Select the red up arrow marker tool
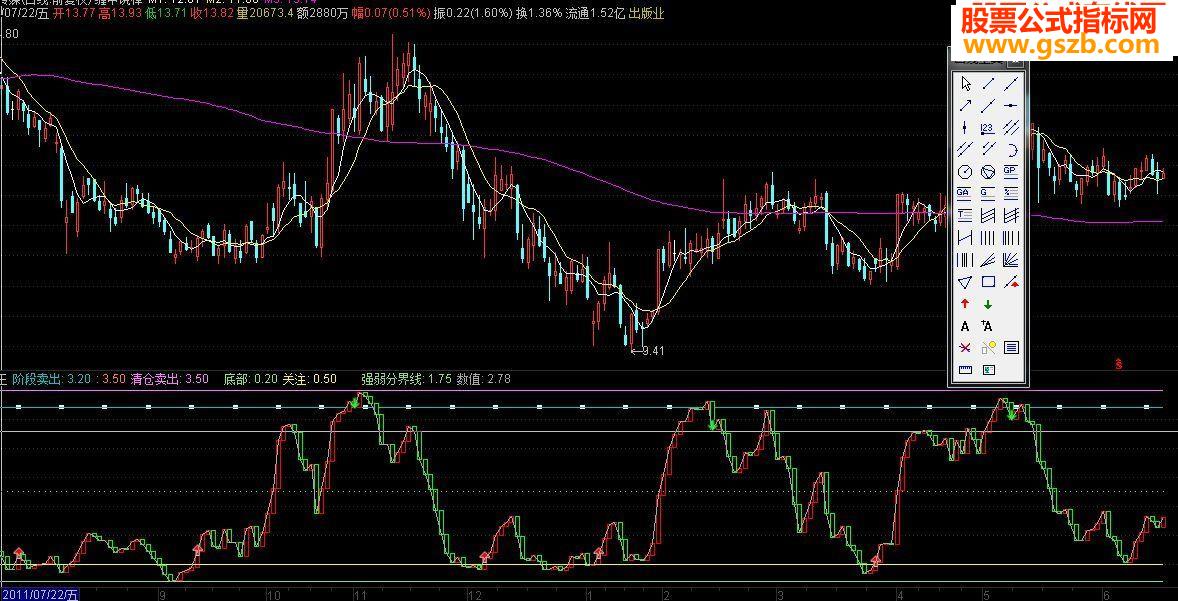The height and width of the screenshot is (601, 1178). click(965, 304)
